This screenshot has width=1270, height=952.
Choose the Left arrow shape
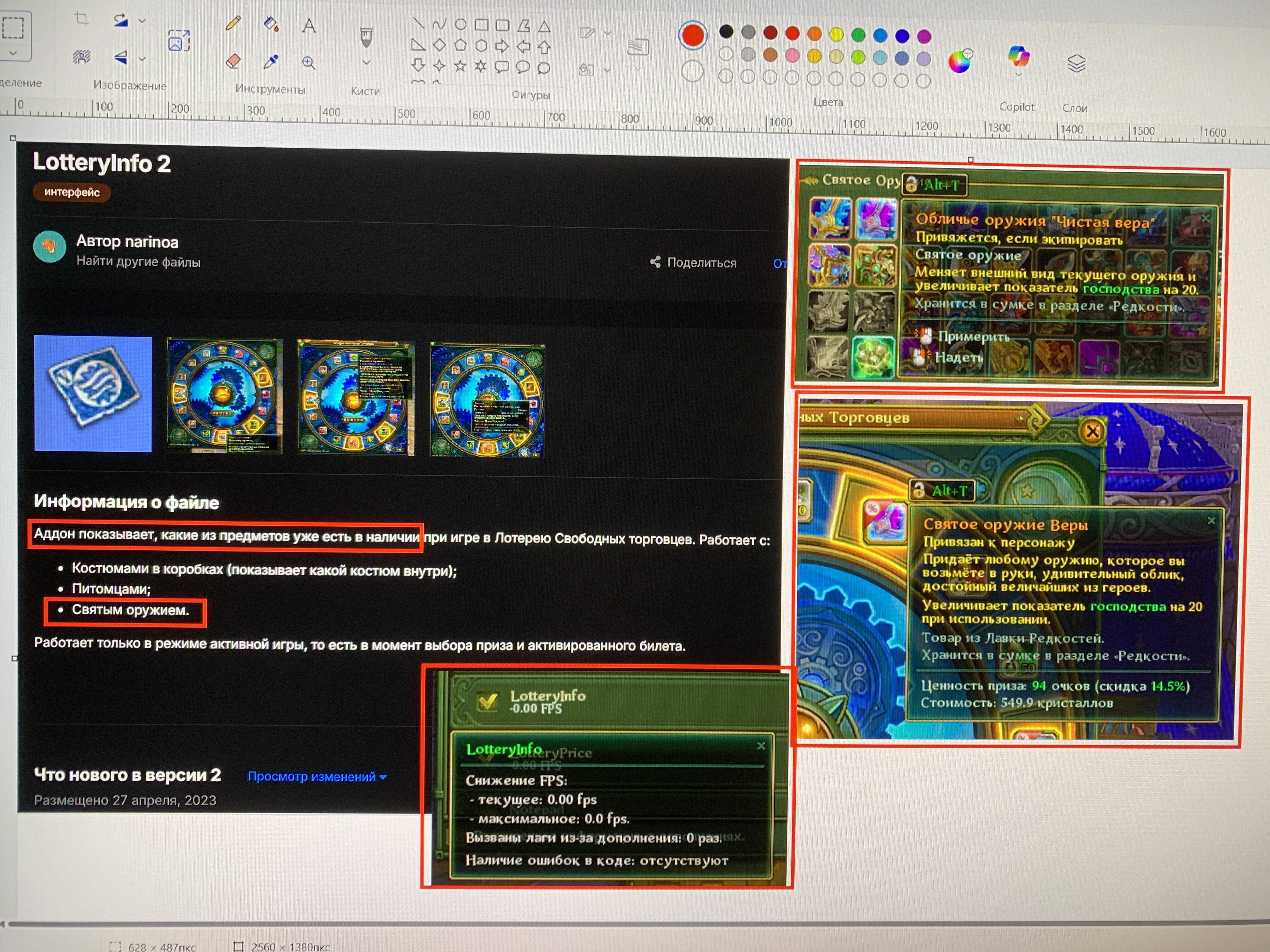coord(523,47)
